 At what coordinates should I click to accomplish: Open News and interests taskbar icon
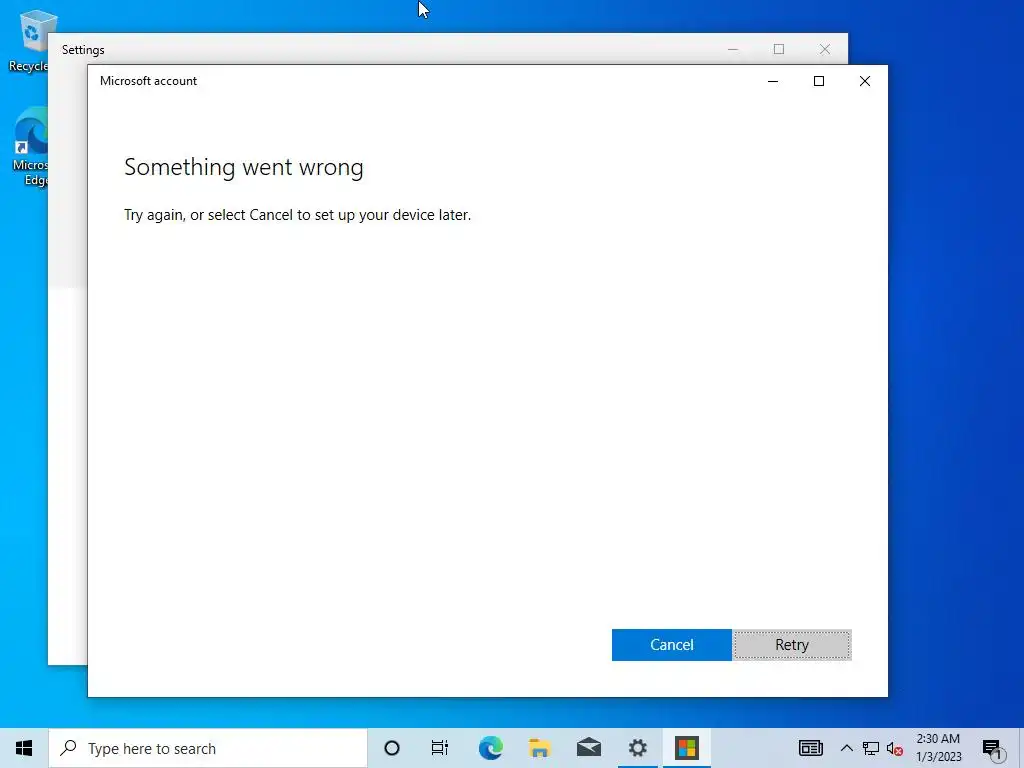coord(810,748)
